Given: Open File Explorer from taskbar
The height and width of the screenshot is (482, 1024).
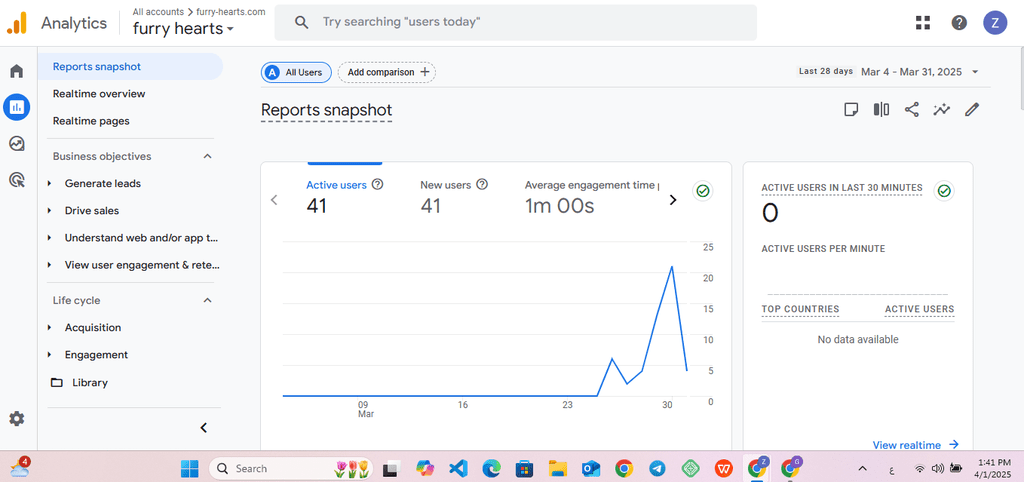Looking at the screenshot, I should 558,468.
